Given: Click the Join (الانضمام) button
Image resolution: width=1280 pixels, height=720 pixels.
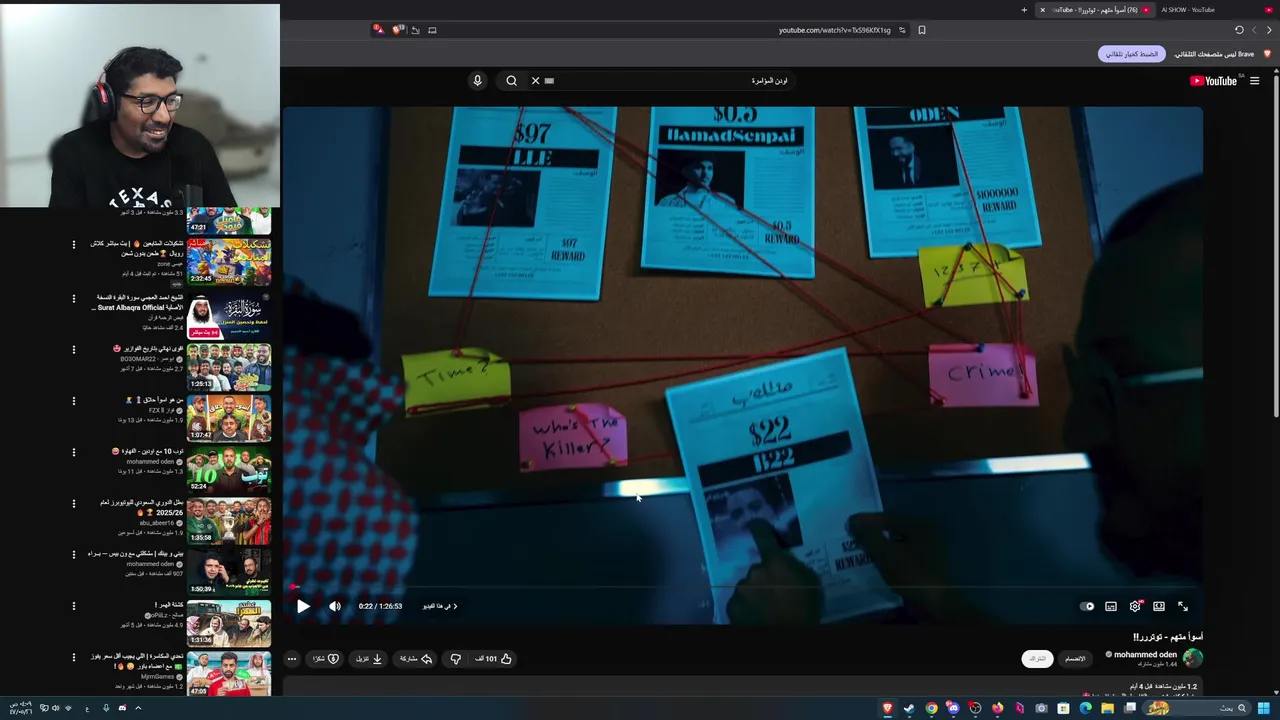Looking at the screenshot, I should click(1075, 658).
